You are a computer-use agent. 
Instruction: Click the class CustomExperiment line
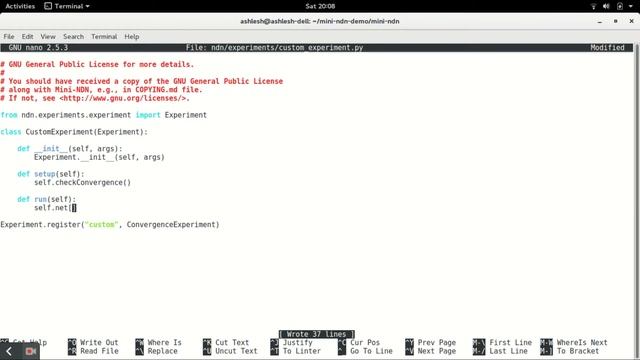click(x=74, y=132)
